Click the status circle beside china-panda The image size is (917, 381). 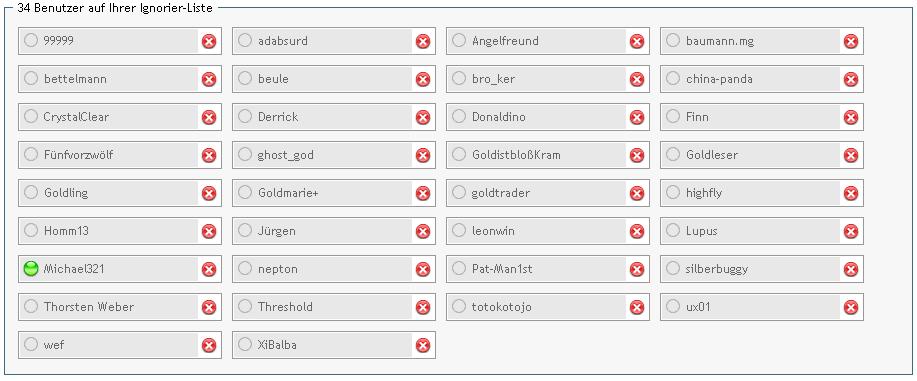(673, 78)
